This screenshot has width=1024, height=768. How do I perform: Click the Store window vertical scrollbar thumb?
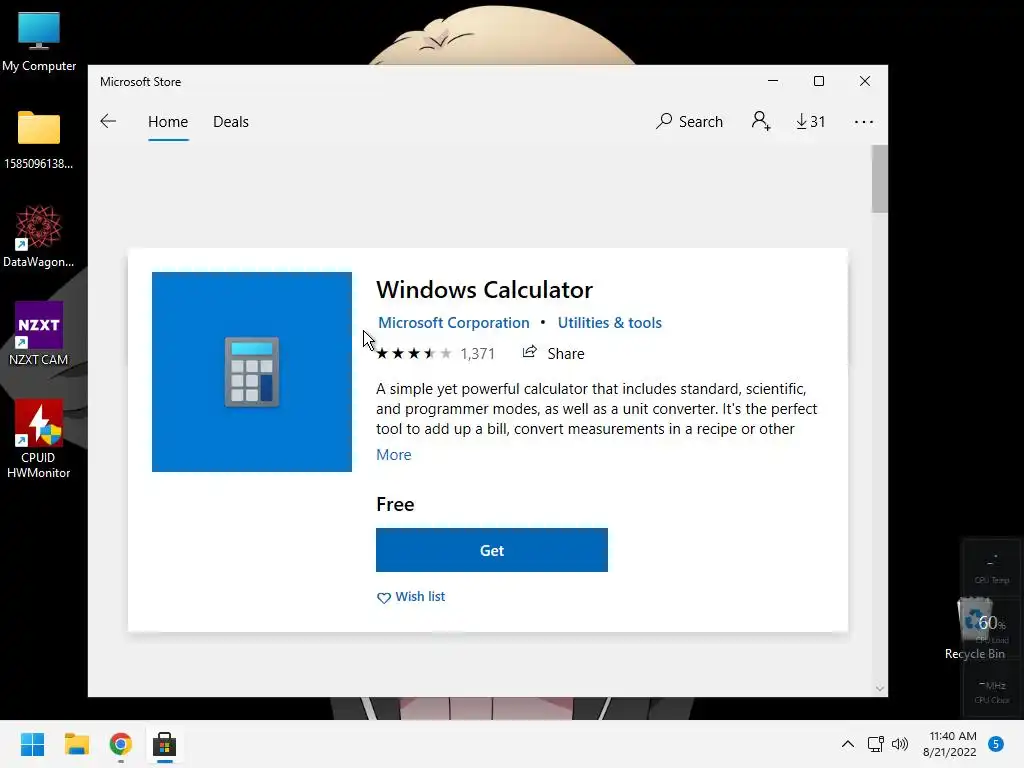click(x=879, y=179)
